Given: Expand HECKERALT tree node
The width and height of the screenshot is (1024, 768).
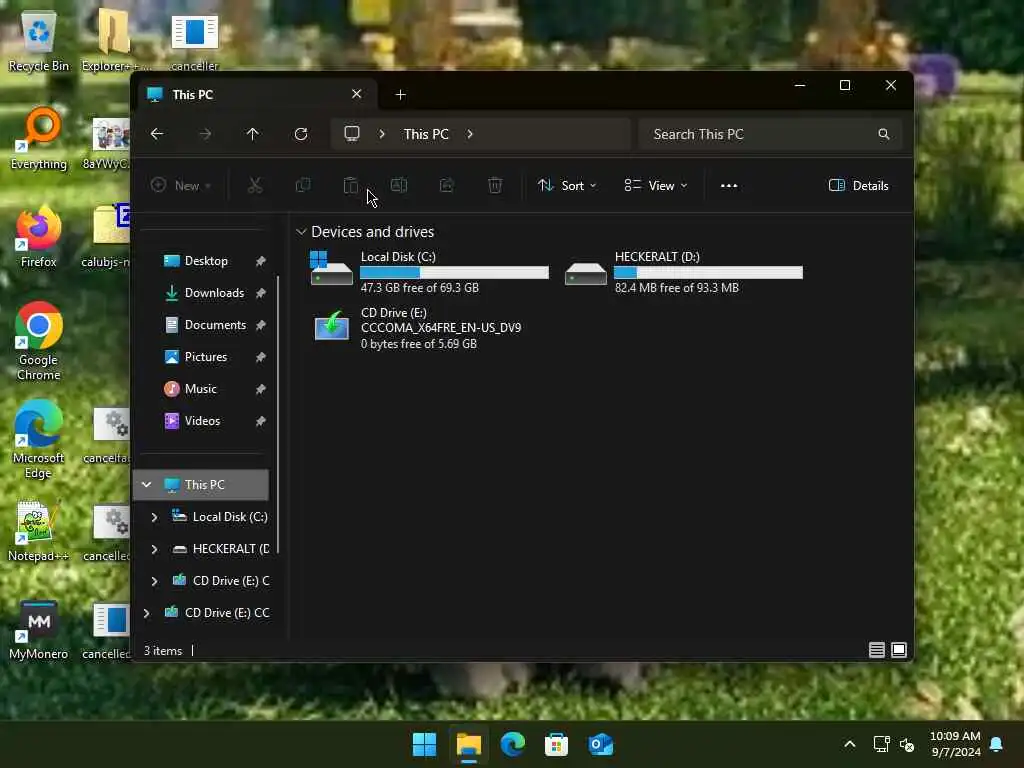Looking at the screenshot, I should [154, 549].
